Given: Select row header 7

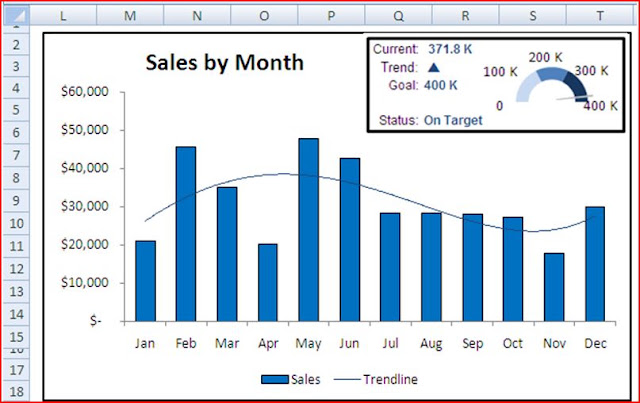Looking at the screenshot, I should pos(16,155).
